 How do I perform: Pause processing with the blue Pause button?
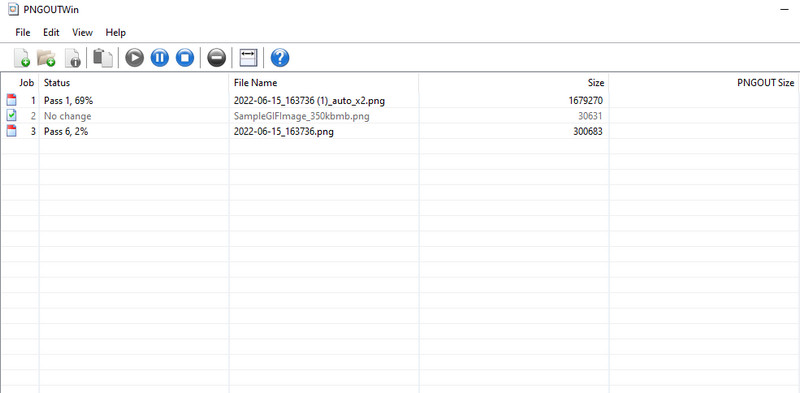point(160,58)
